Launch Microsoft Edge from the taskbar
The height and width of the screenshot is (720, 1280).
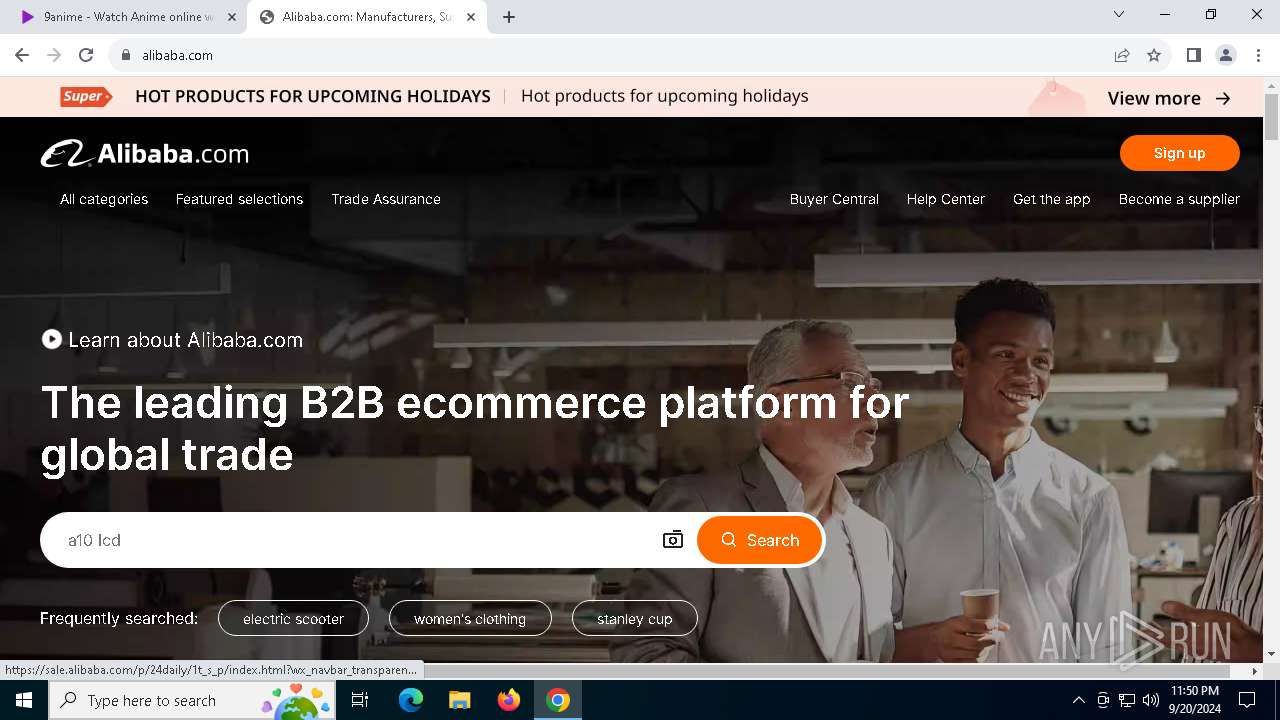[411, 700]
